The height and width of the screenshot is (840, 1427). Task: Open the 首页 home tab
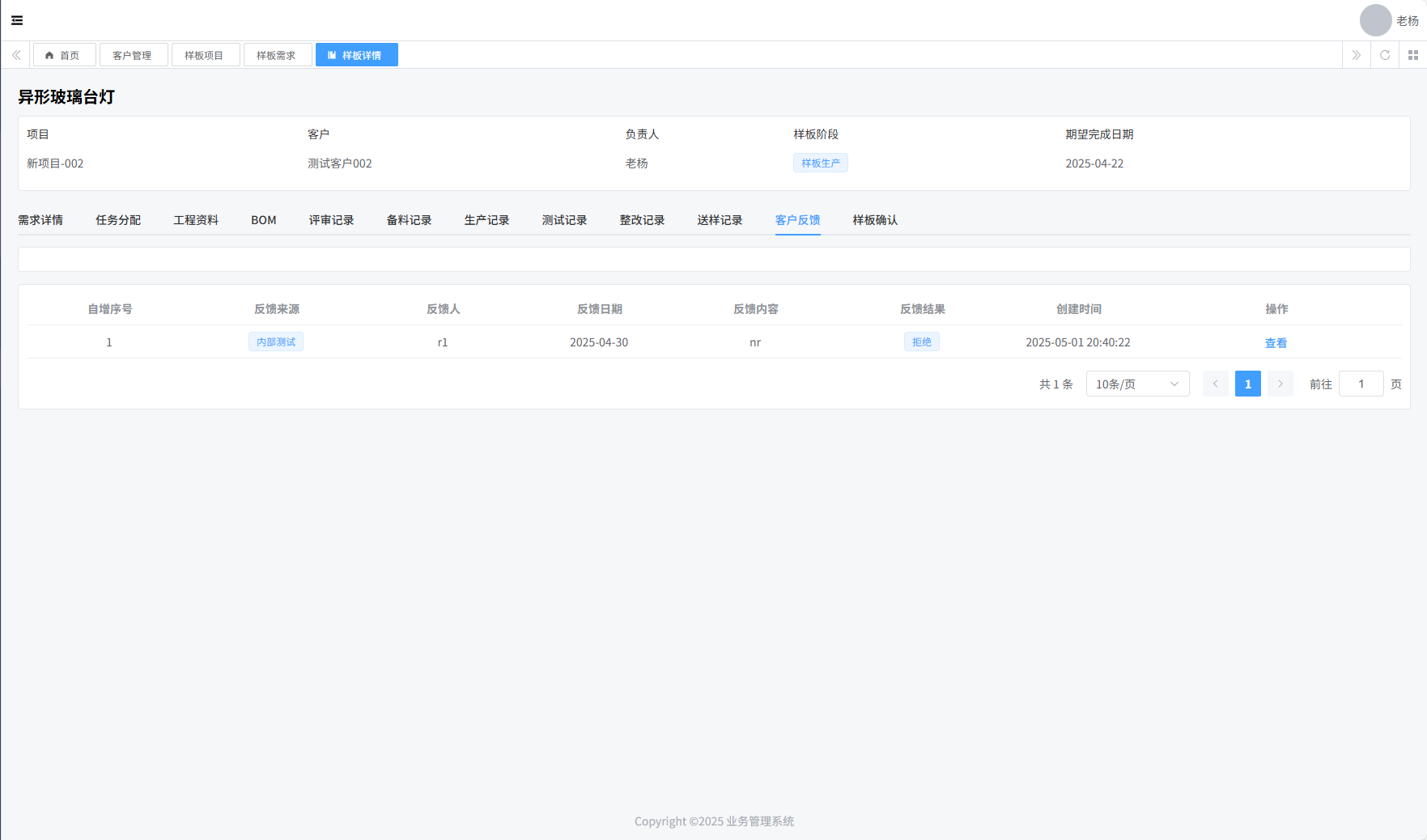pos(63,55)
